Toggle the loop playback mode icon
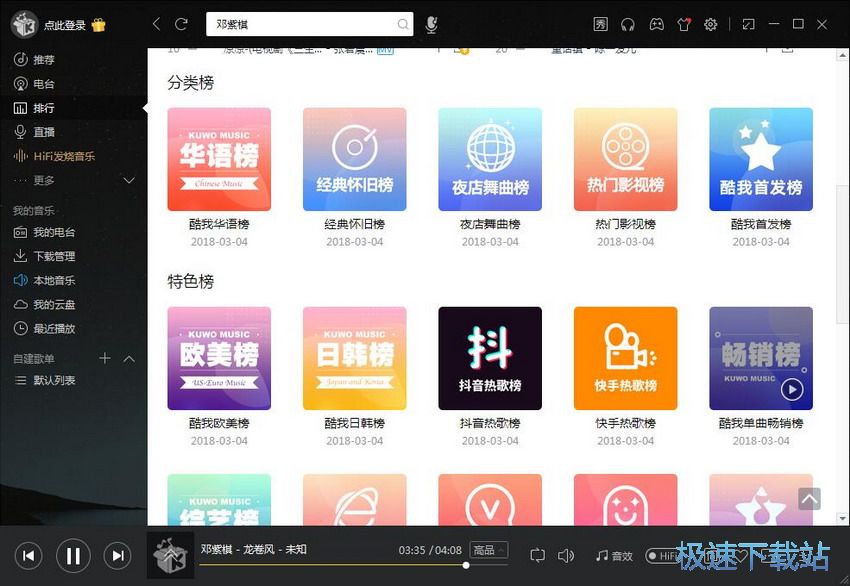850x586 pixels. tap(538, 555)
